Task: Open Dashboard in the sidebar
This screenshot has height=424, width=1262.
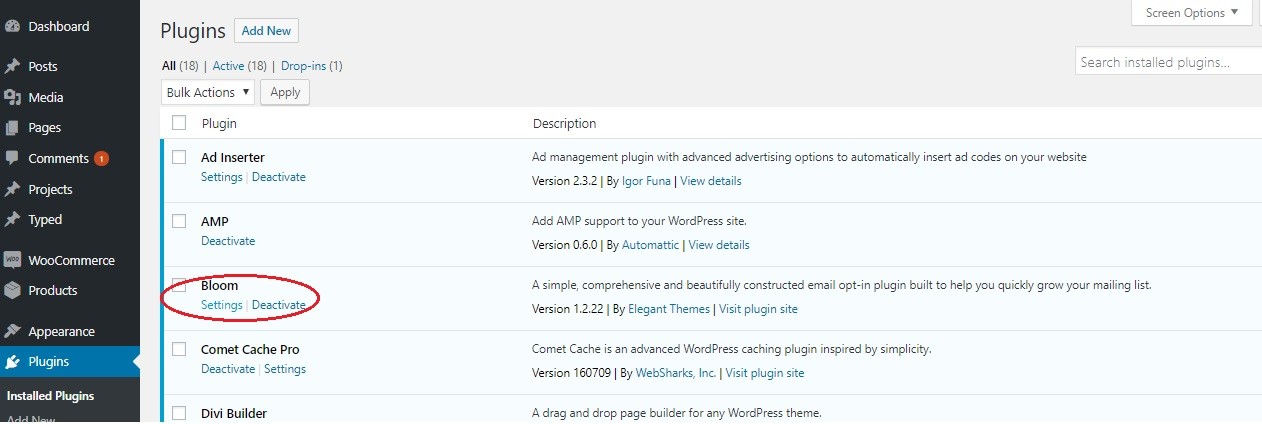Action: [59, 27]
